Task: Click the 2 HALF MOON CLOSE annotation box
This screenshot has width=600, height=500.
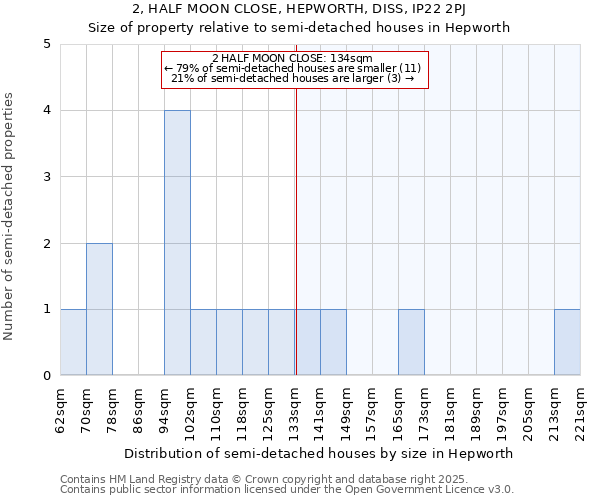Action: point(294,69)
